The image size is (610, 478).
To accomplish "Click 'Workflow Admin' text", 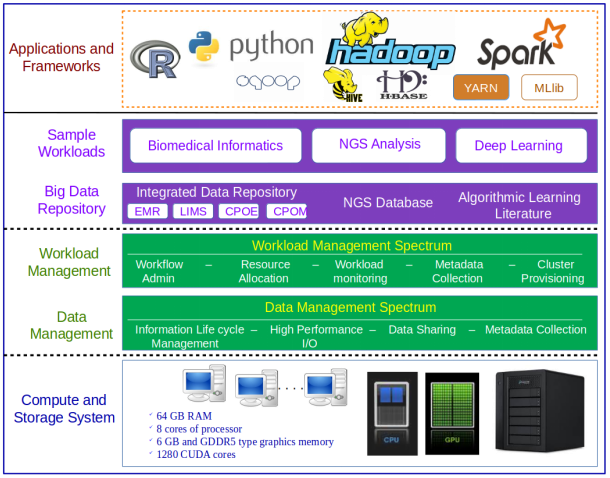I will tap(159, 271).
